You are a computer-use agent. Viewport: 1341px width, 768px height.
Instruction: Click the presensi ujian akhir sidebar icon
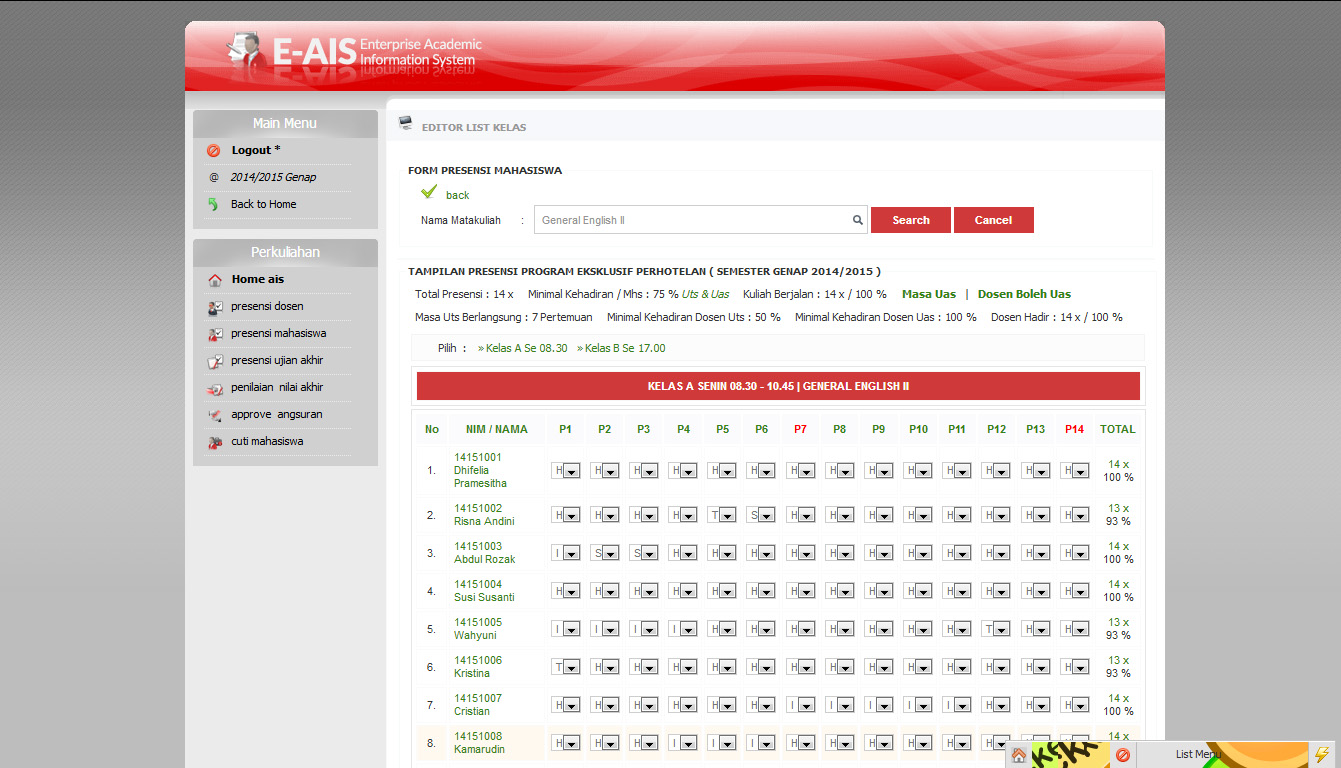click(x=215, y=361)
